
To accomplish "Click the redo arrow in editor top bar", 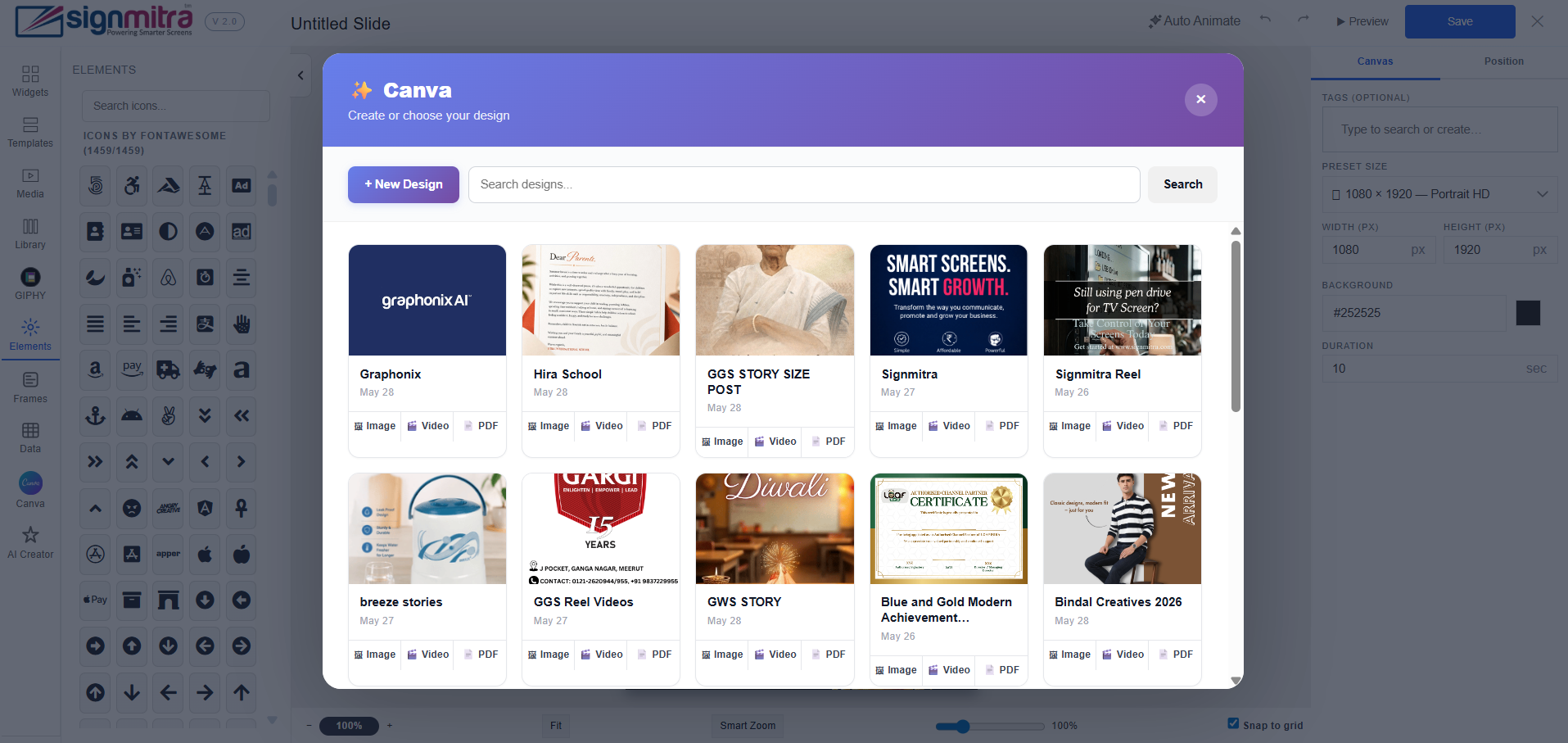I will point(1303,20).
